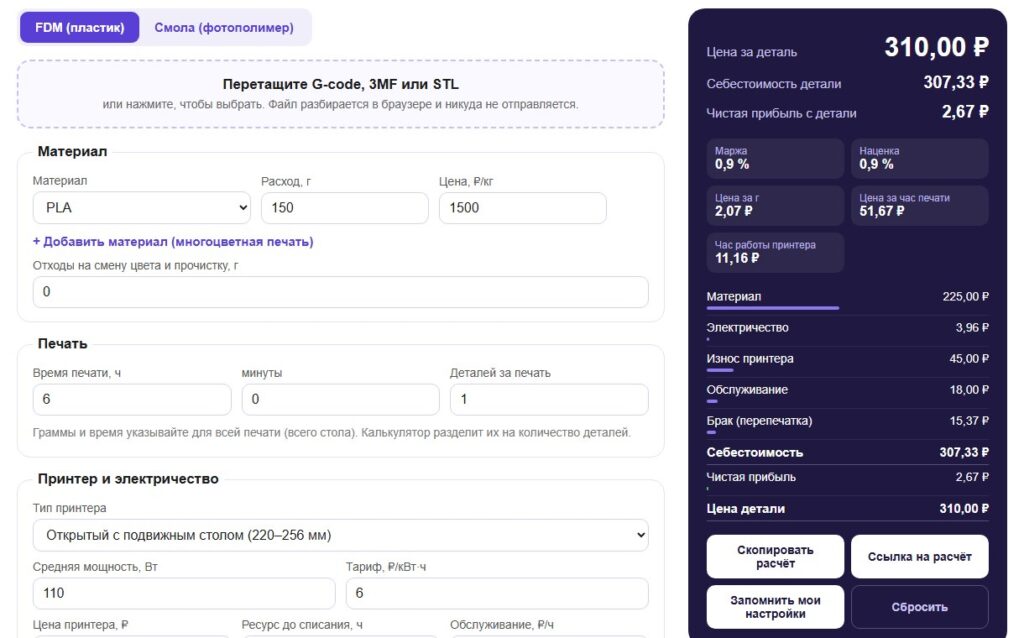This screenshot has height=638, width=1024.
Task: Click the Запомнить мои настройки button
Action: pos(775,607)
